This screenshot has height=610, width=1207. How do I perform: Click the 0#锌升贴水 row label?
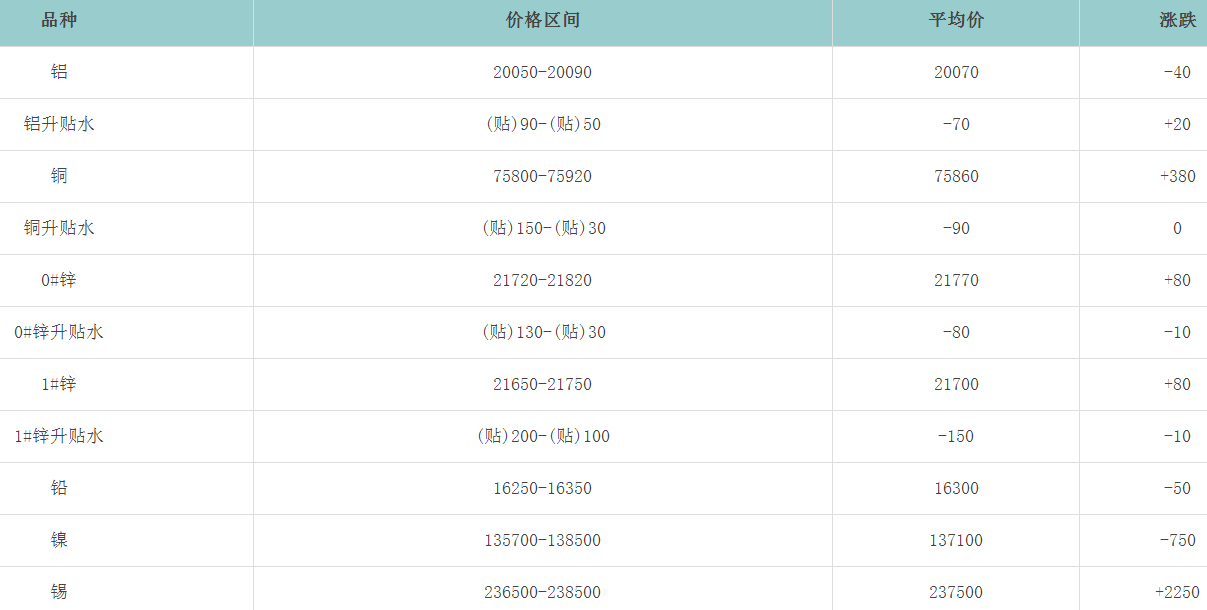(59, 332)
